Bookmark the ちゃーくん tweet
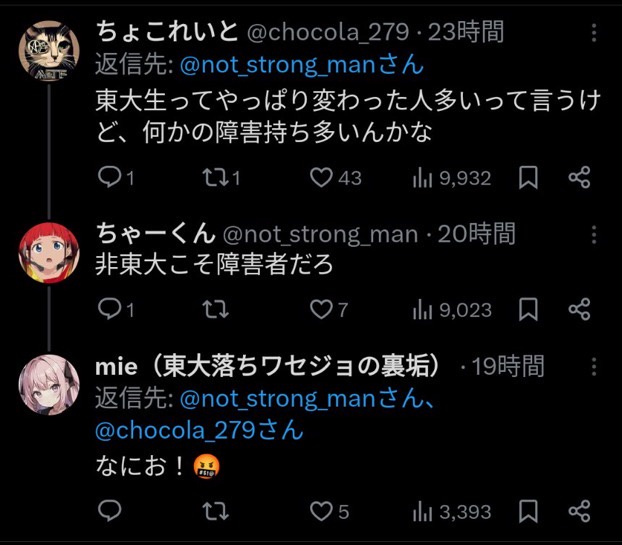The width and height of the screenshot is (622, 545). [x=528, y=309]
